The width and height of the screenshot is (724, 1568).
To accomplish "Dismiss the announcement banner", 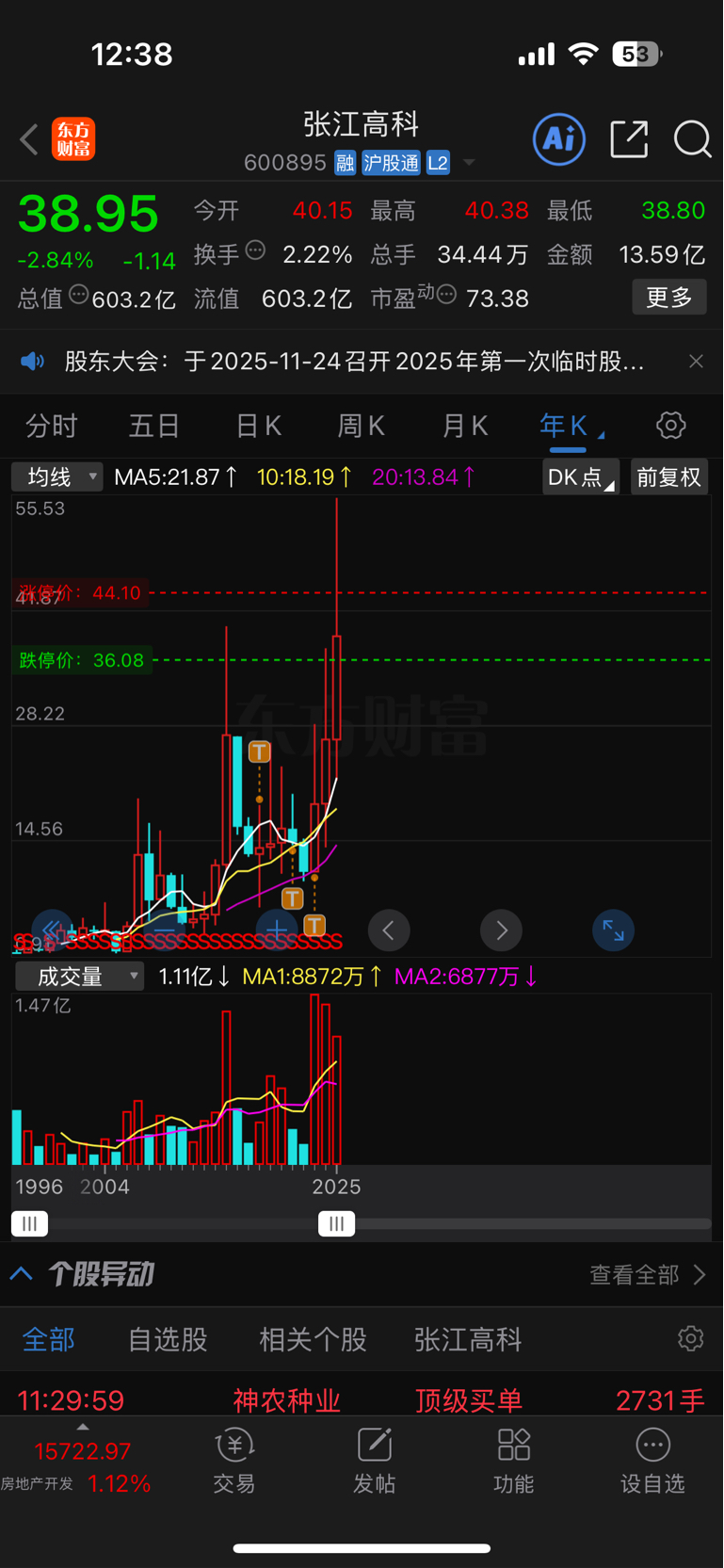I will pos(696,362).
